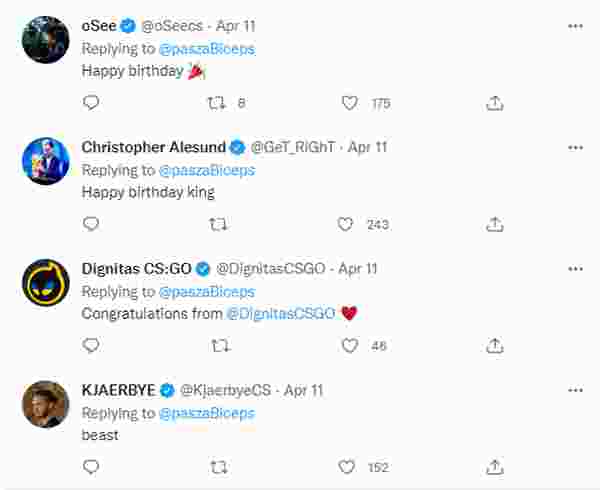Open more options on Dignitas CS:GO tweet
600x490 pixels.
(575, 269)
